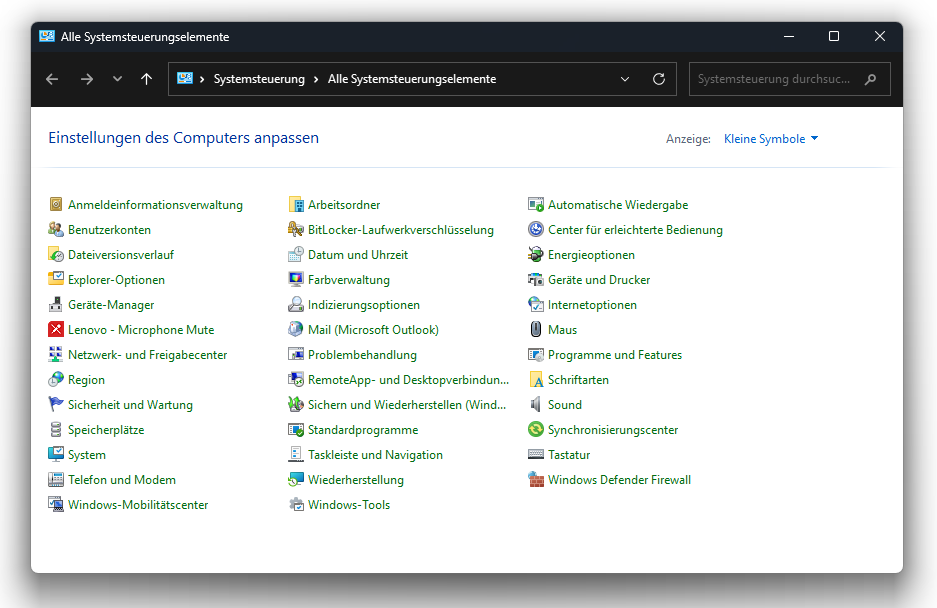This screenshot has height=608, width=937.
Task: Click 'Alle Systemsteuerungselemente' breadcrumb segment
Action: pos(411,79)
